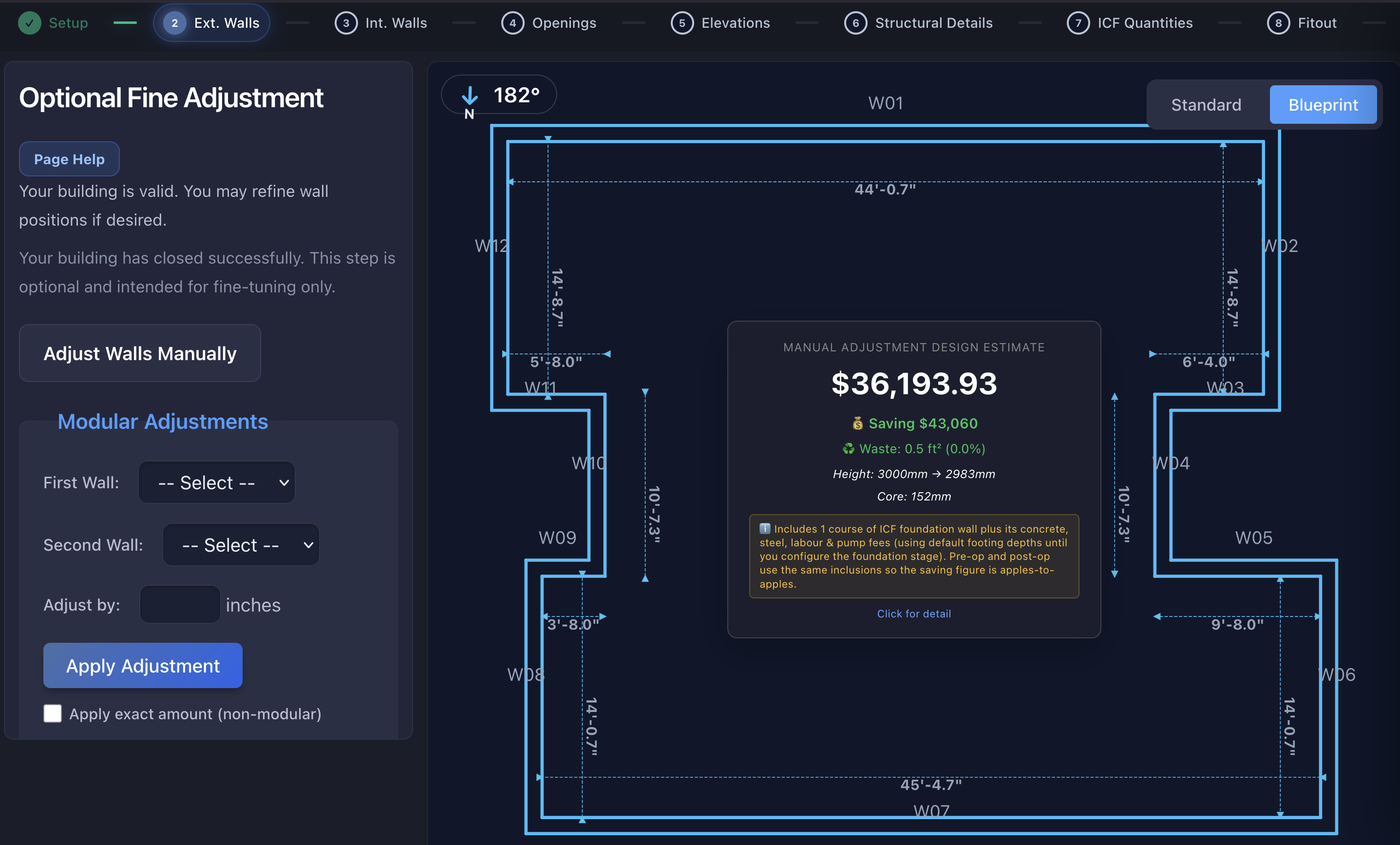1400x845 pixels.
Task: Switch view to Standard mode
Action: pos(1206,105)
